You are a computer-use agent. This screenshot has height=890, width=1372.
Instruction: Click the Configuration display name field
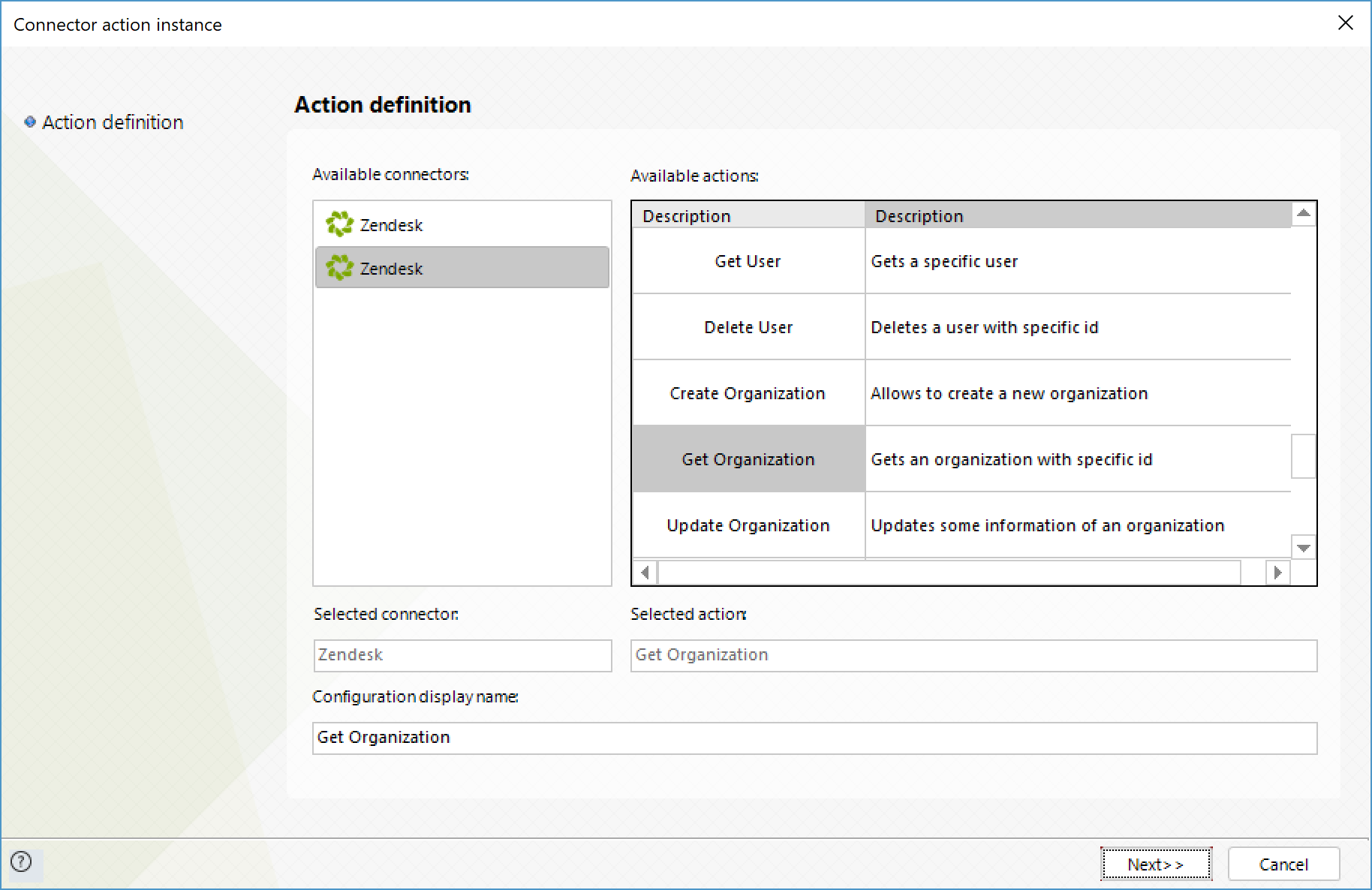[814, 738]
